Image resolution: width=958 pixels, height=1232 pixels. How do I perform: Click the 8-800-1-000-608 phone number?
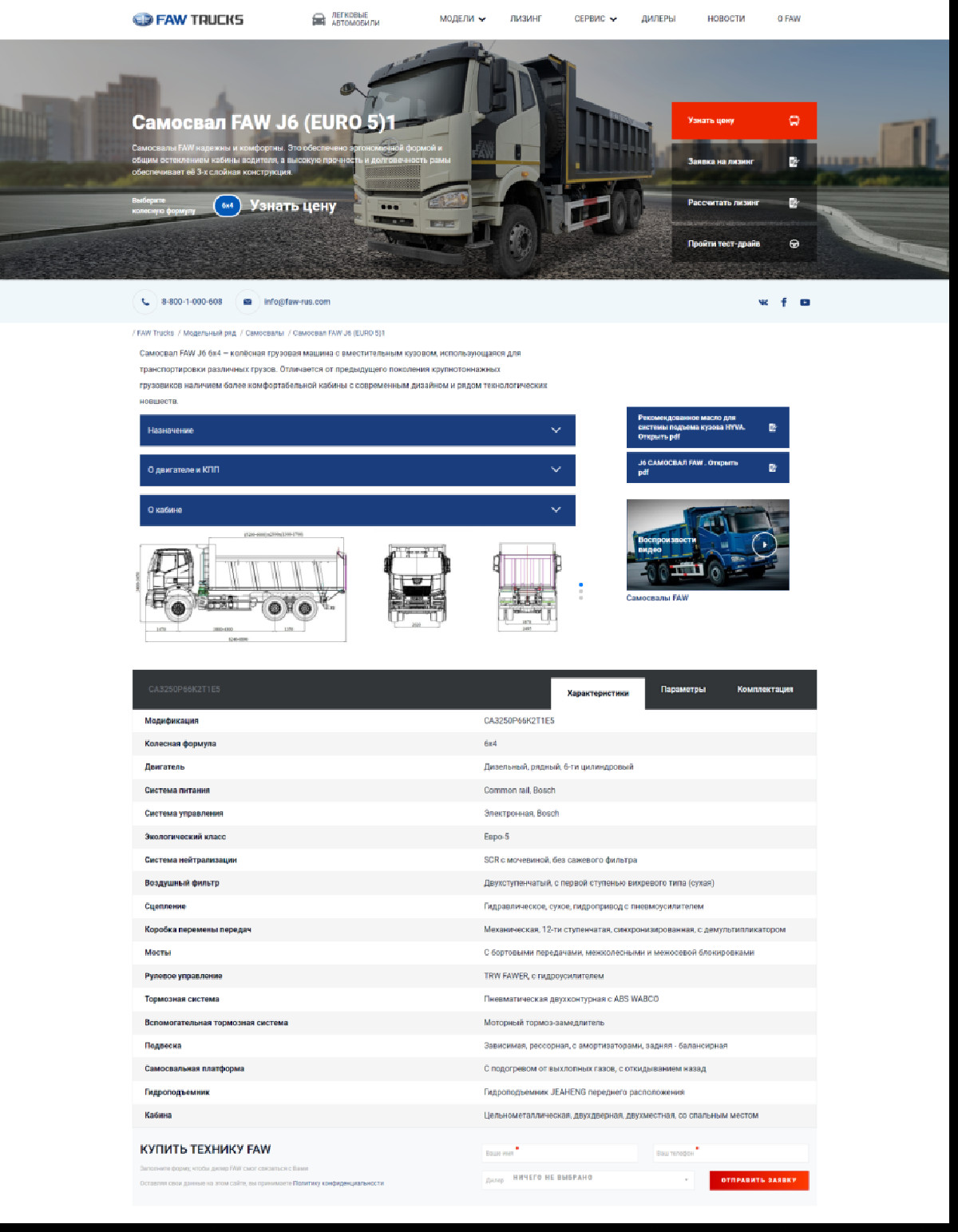[x=192, y=302]
